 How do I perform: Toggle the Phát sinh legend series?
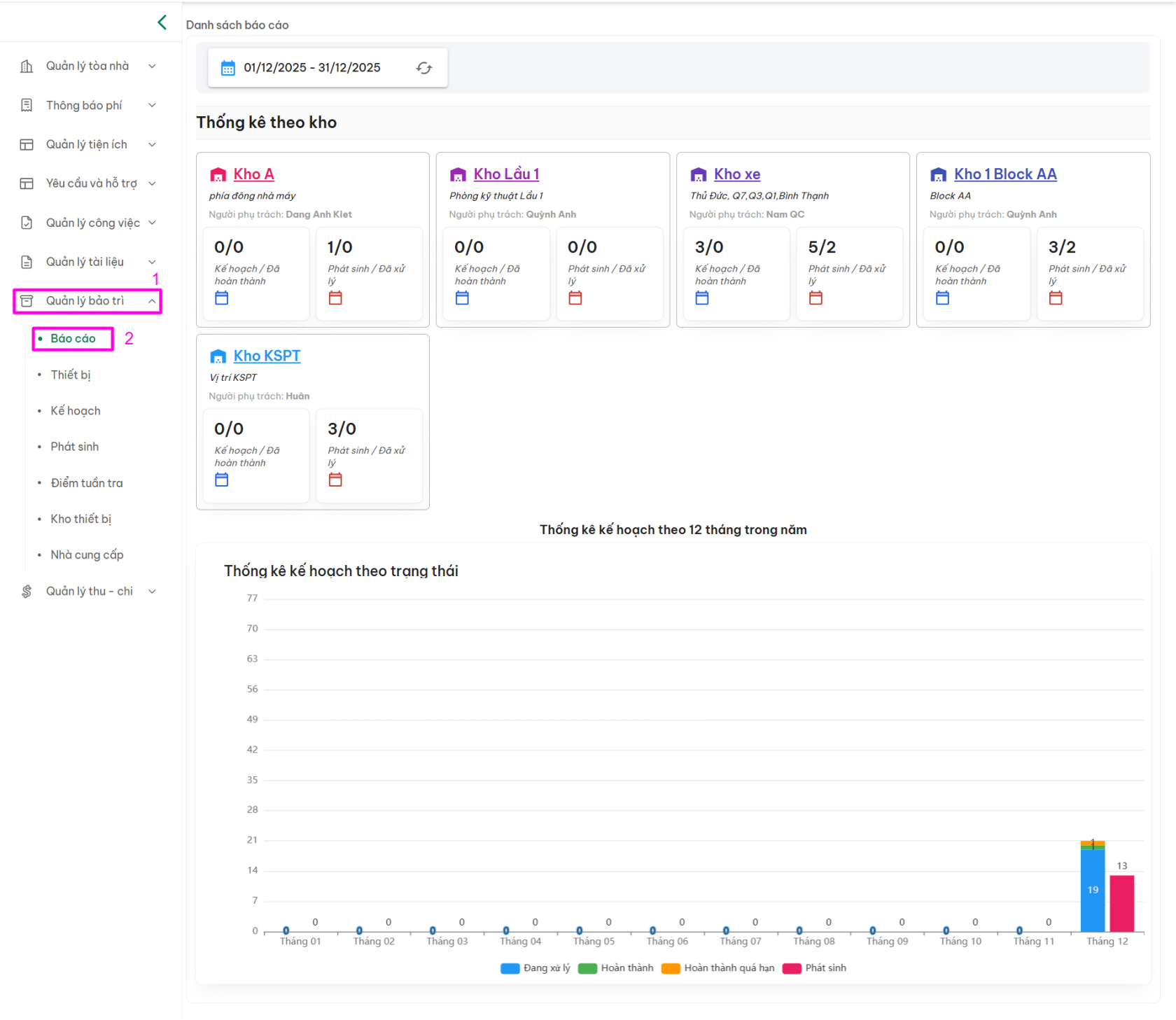pyautogui.click(x=815, y=968)
